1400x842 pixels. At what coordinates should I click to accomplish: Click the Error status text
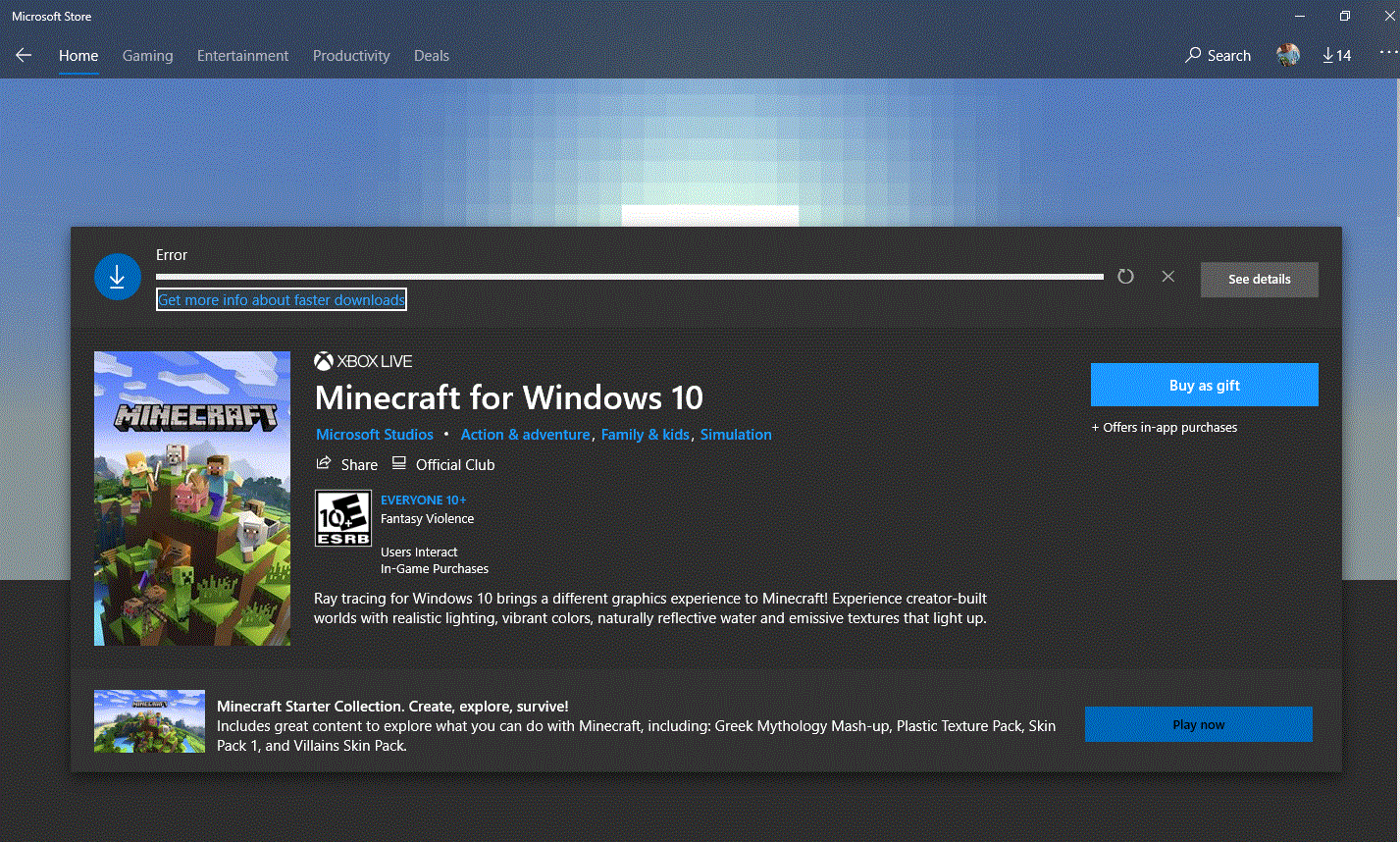click(x=172, y=255)
